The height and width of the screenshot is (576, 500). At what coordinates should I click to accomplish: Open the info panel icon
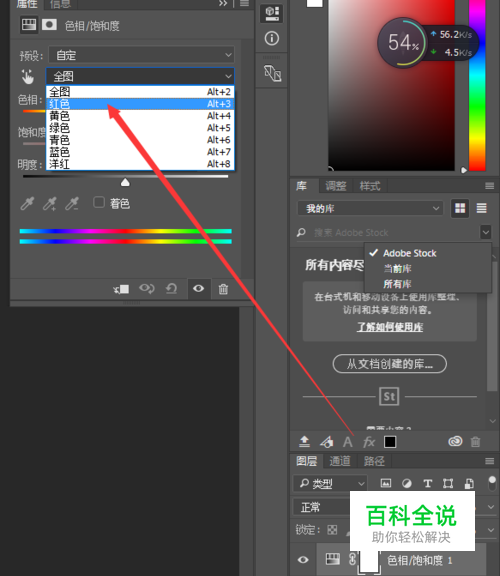[272, 38]
